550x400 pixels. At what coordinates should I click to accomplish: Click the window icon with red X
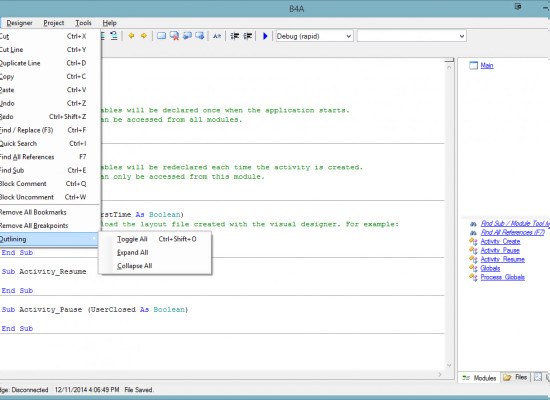(174, 36)
